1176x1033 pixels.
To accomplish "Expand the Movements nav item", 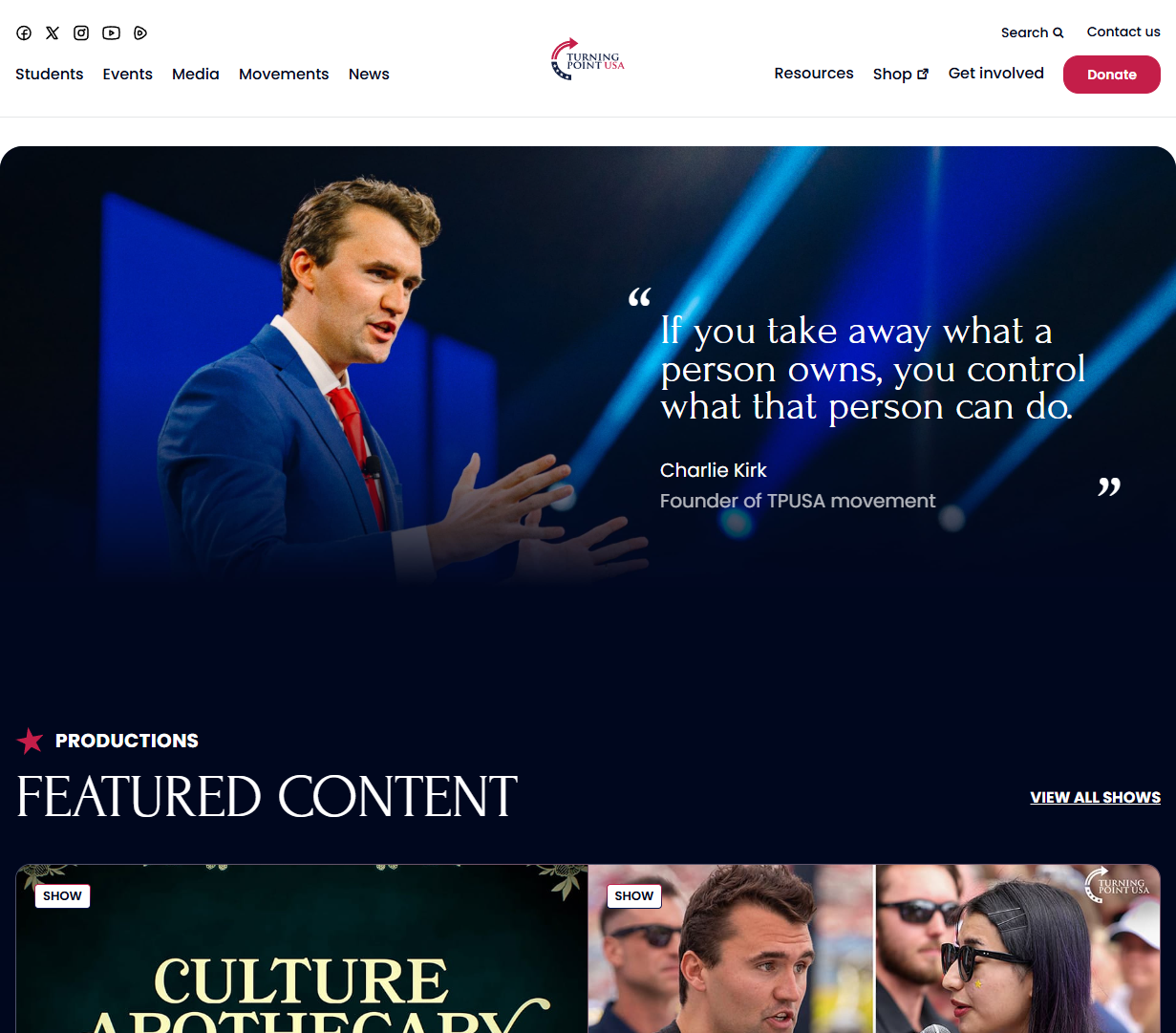I will (284, 74).
